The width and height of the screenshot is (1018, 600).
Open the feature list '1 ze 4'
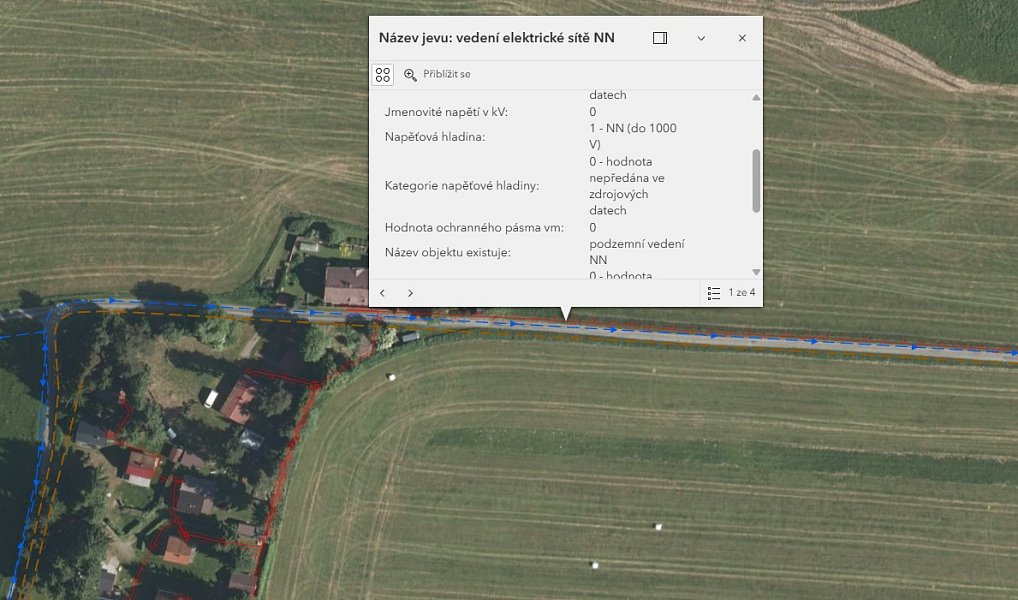point(732,293)
